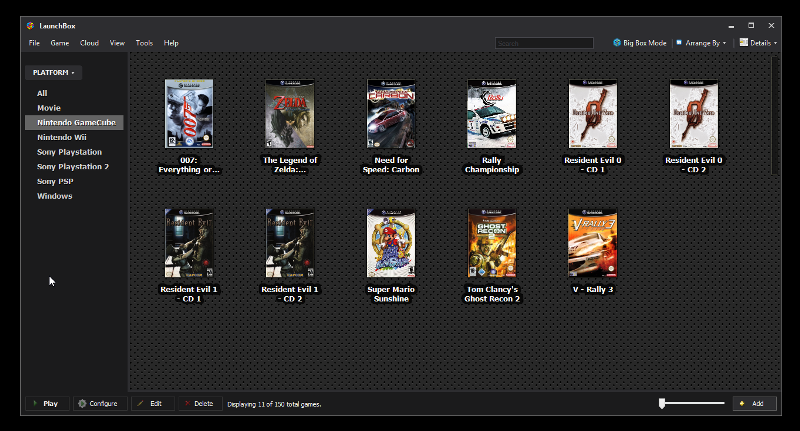Click the Big Box Mode globe icon
The width and height of the screenshot is (800, 431).
(x=617, y=43)
